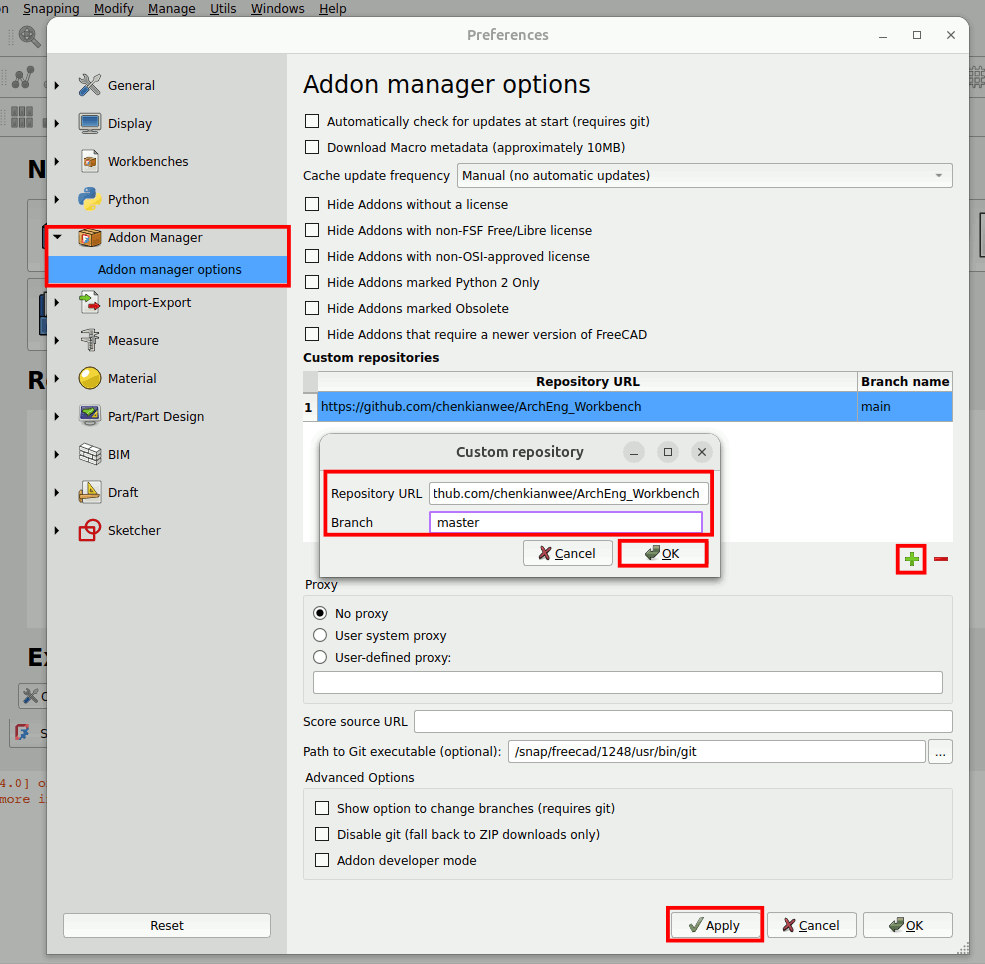
Task: Expand the General preferences section
Action: (x=57, y=86)
